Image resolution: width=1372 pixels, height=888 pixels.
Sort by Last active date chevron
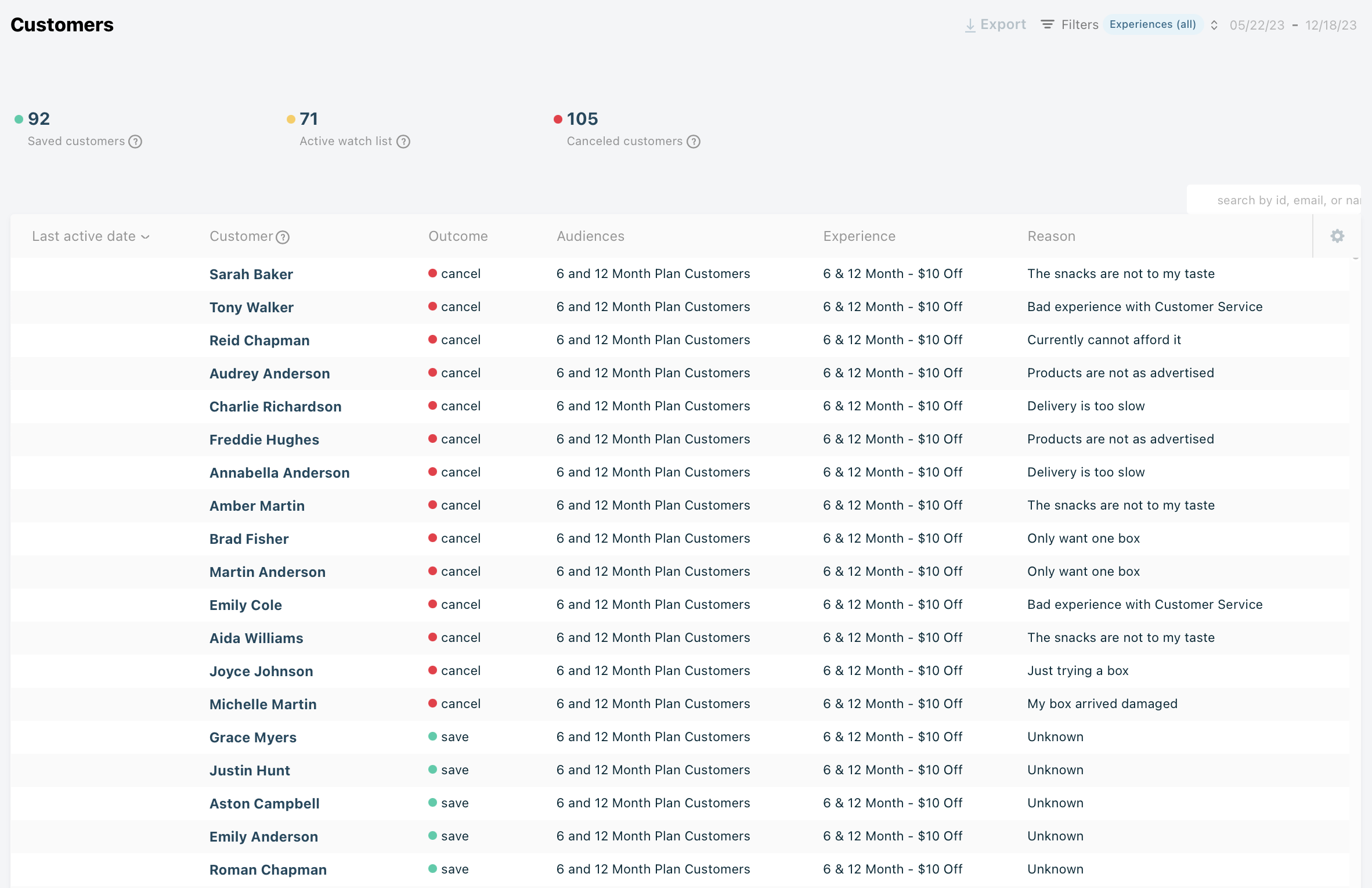pos(146,237)
